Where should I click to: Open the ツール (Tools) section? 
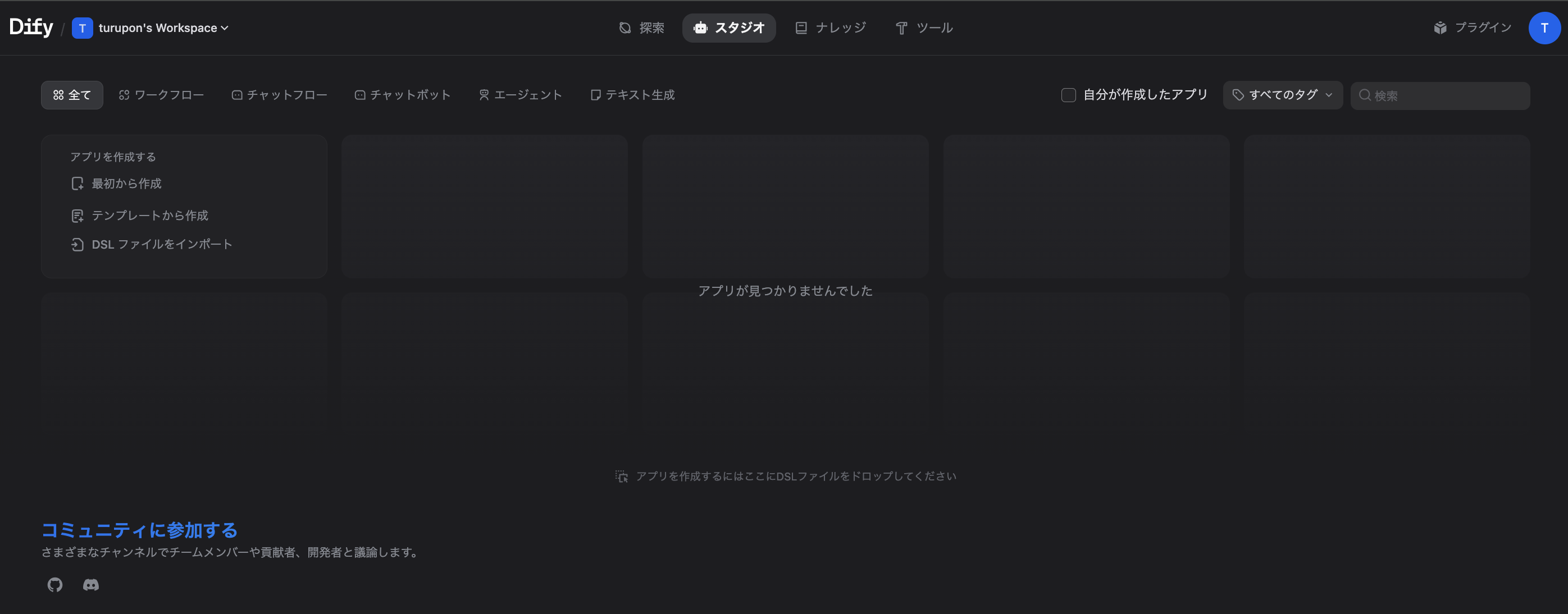click(923, 28)
